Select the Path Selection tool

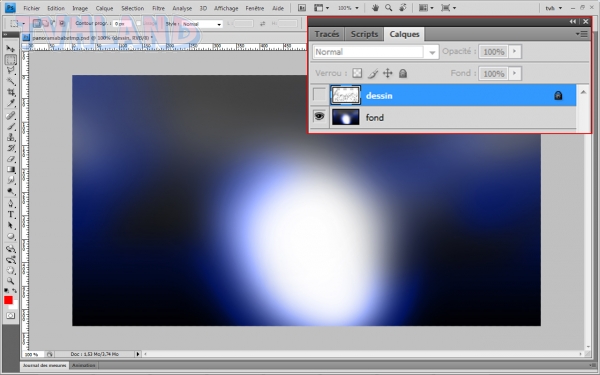tap(10, 225)
